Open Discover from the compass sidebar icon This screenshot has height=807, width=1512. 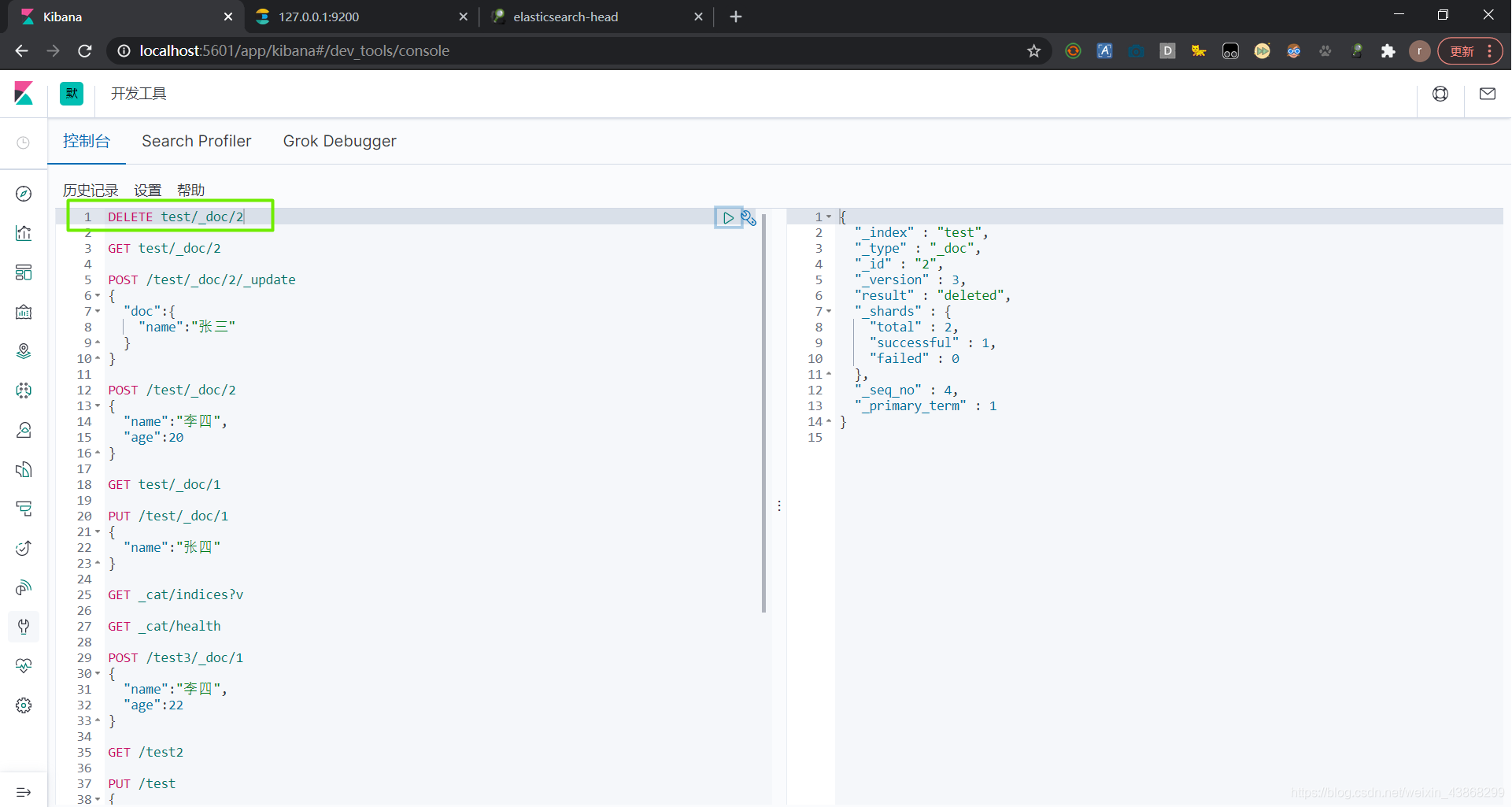(24, 194)
